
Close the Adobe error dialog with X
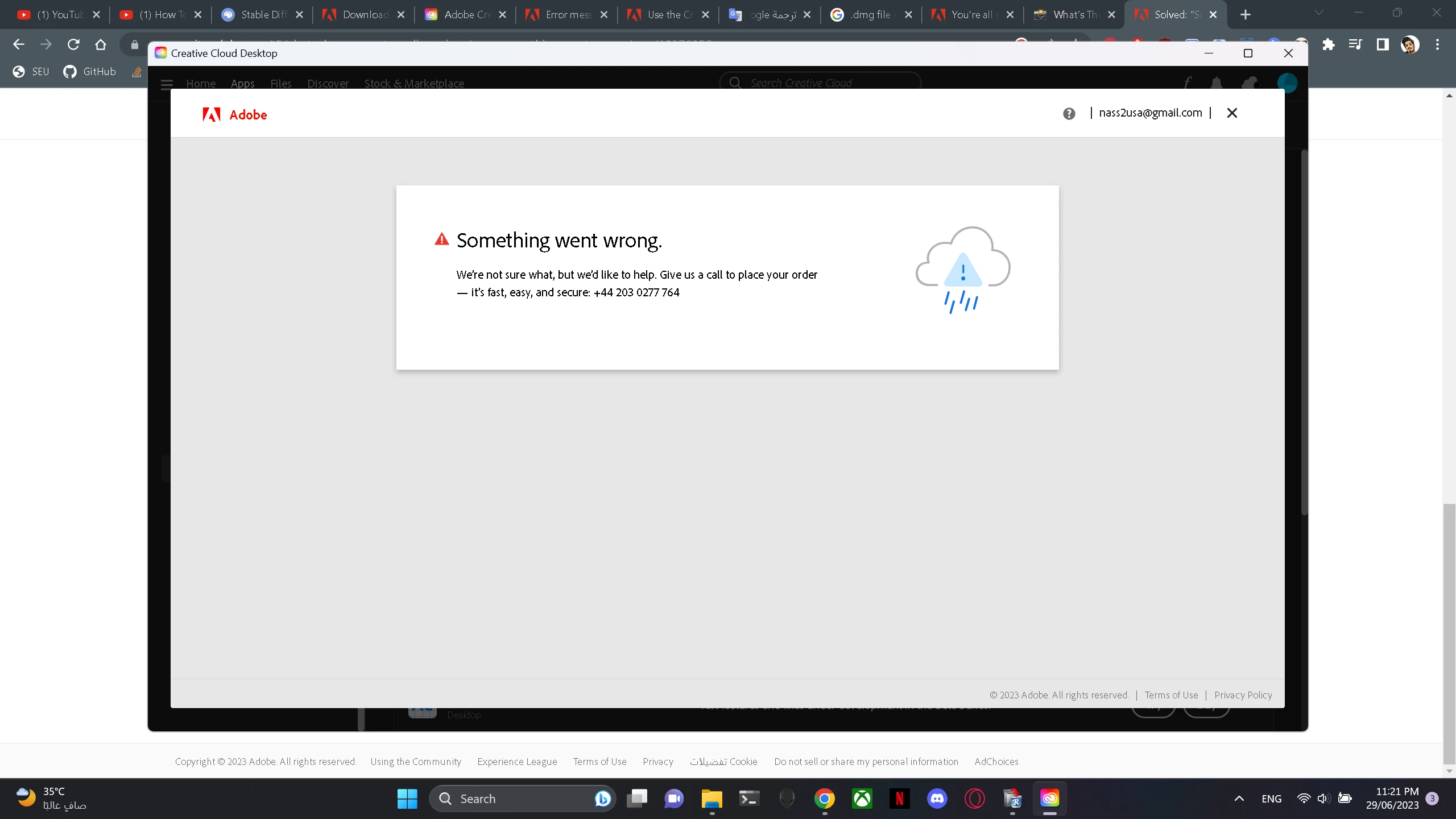pos(1232,113)
